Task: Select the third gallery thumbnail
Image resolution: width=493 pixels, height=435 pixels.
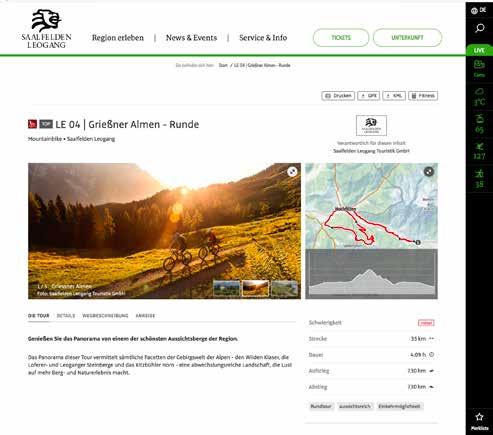Action: [284, 288]
